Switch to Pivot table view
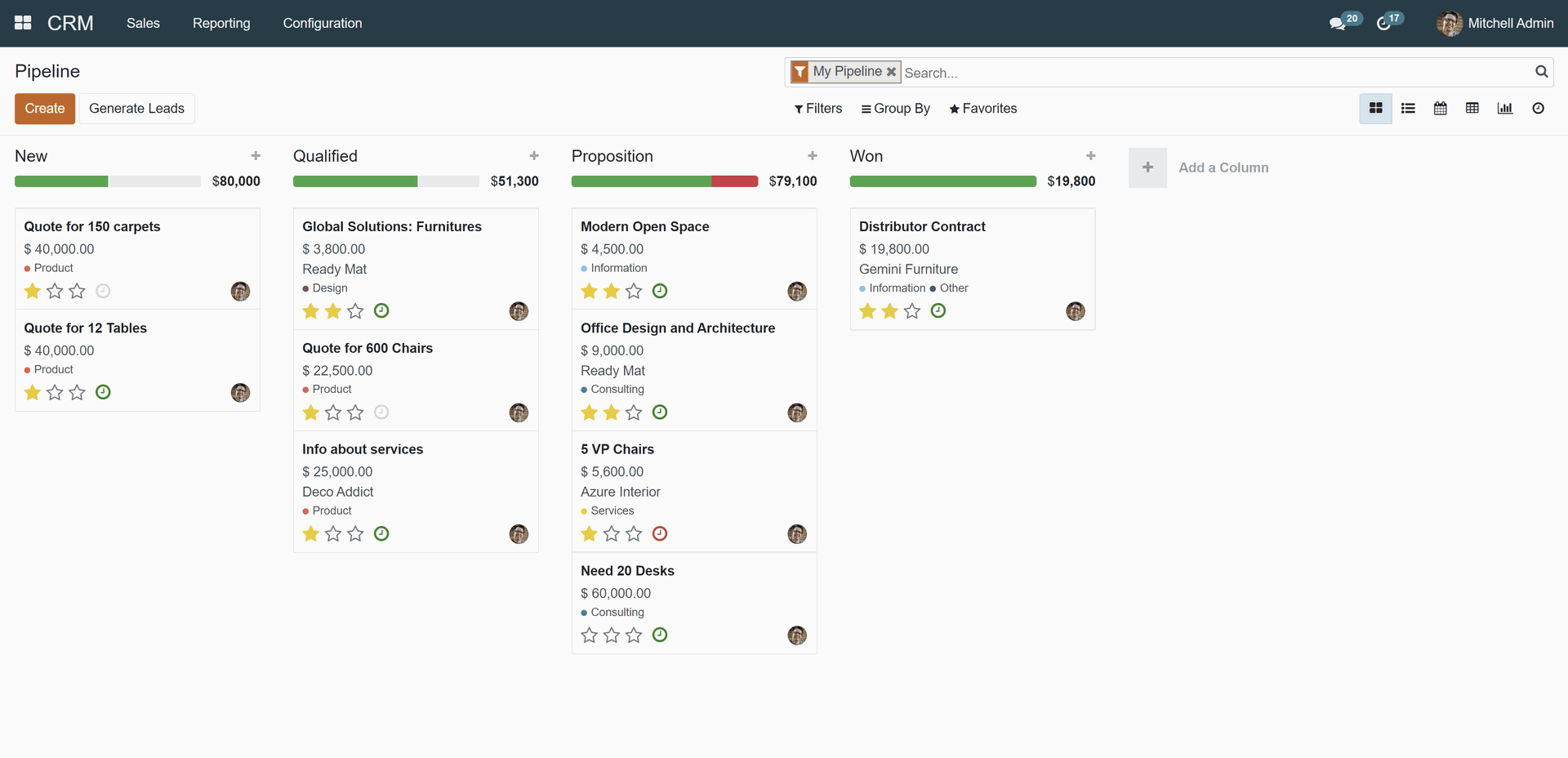The image size is (1568, 758). point(1472,108)
